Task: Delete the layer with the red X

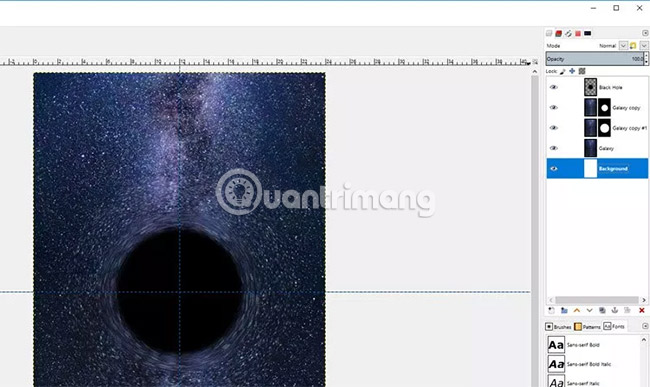Action: [x=642, y=310]
